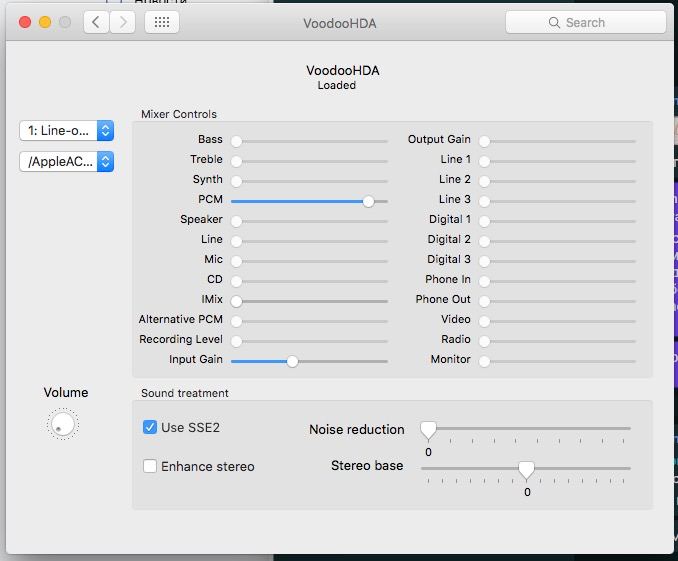Click the Phone In slider knob

[484, 281]
